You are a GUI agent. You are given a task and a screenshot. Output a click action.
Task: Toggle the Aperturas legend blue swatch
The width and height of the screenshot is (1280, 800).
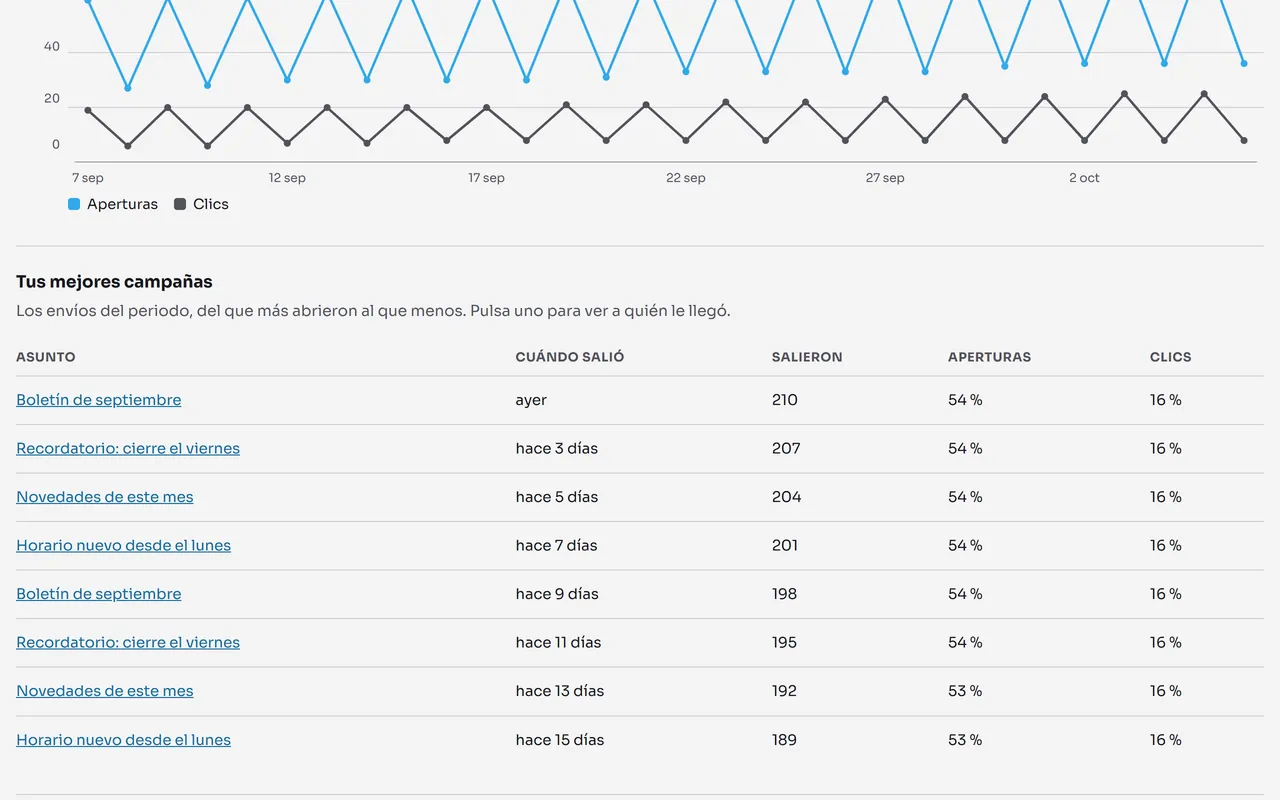pyautogui.click(x=74, y=204)
